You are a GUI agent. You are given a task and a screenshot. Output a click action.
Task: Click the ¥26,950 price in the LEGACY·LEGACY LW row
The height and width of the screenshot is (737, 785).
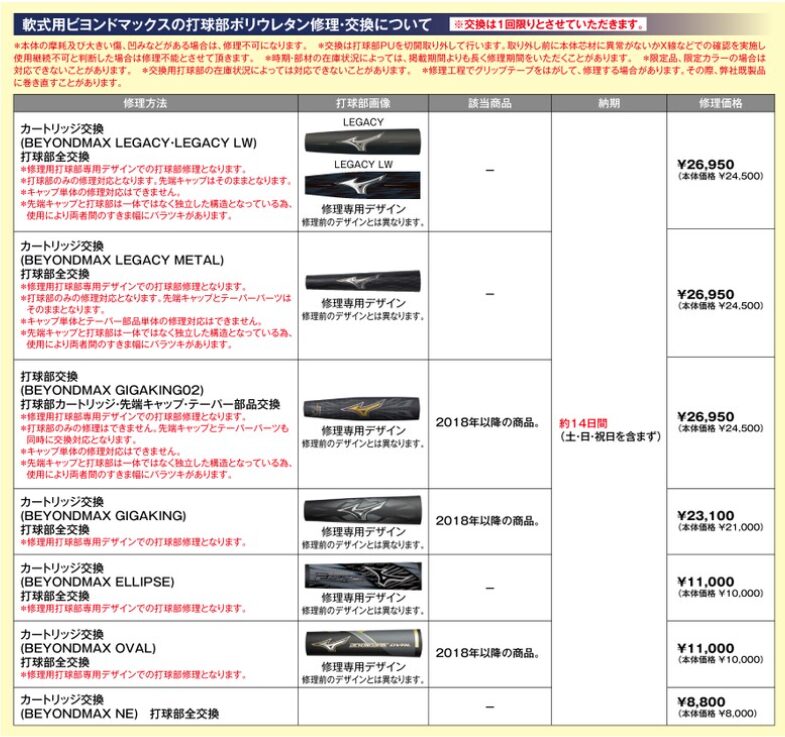coord(705,164)
